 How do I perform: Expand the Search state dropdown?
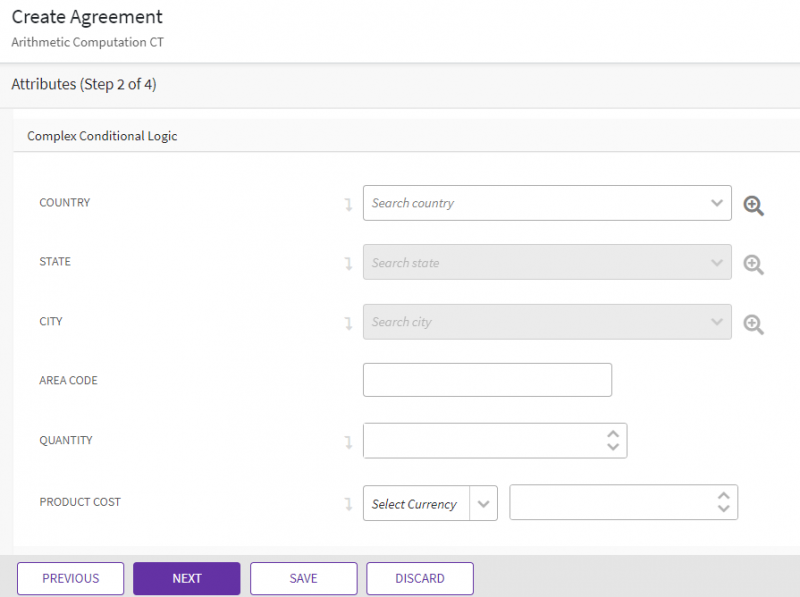coord(716,262)
